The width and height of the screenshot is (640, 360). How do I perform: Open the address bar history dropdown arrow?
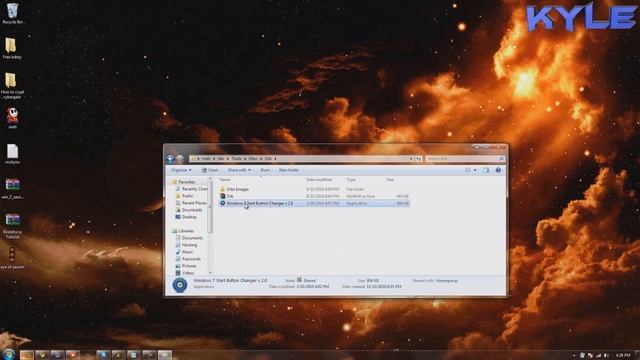411,158
